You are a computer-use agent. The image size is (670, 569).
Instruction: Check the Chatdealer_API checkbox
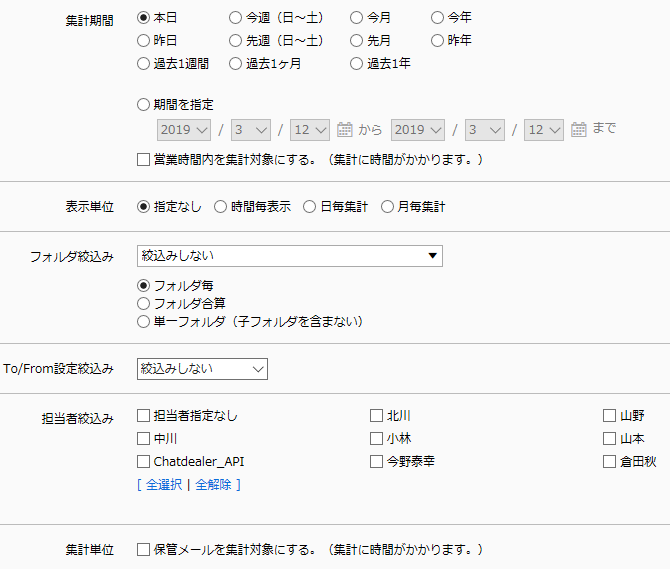[x=143, y=462]
